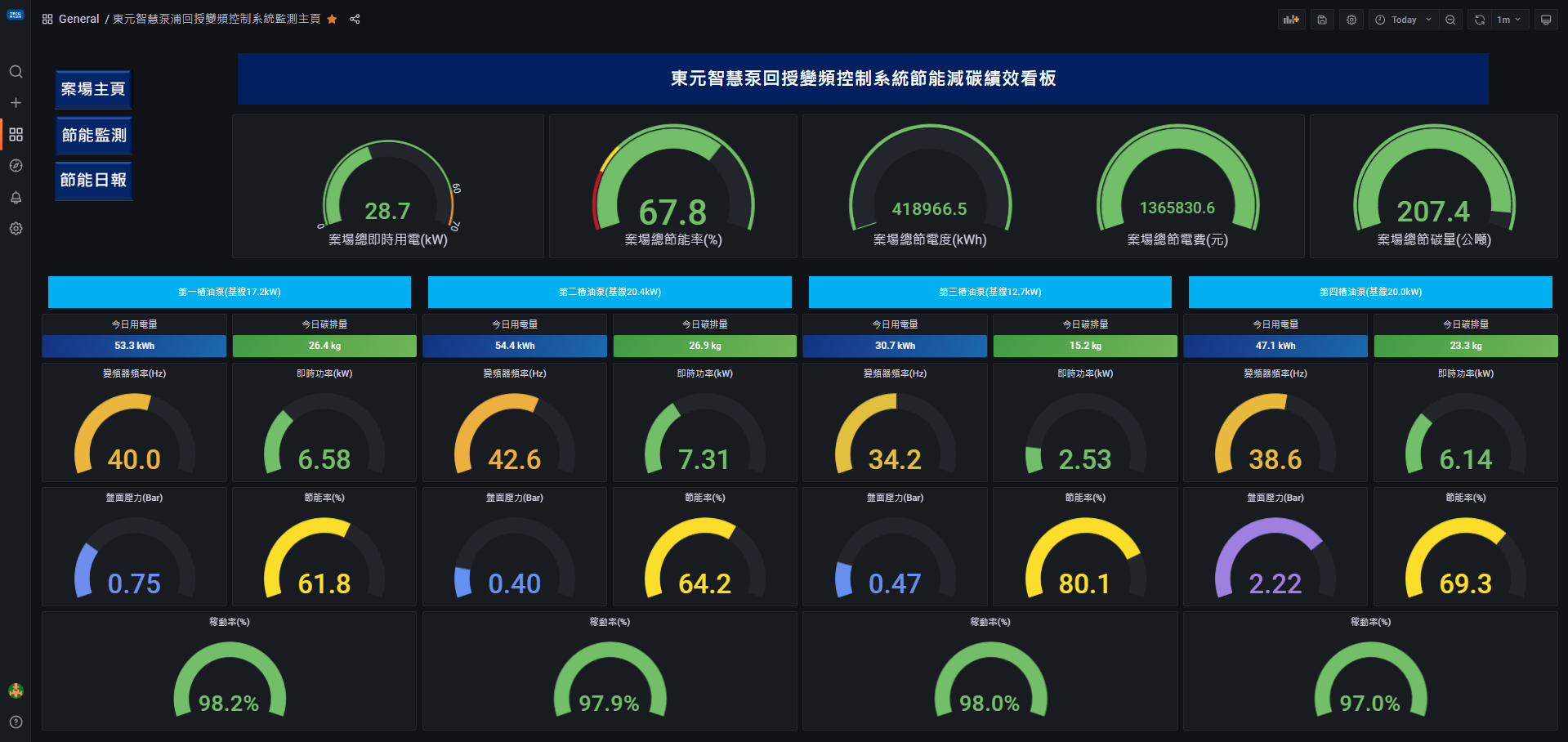This screenshot has width=1568, height=742.
Task: Enable TV kiosk mode with the monitor icon
Action: [x=1546, y=19]
